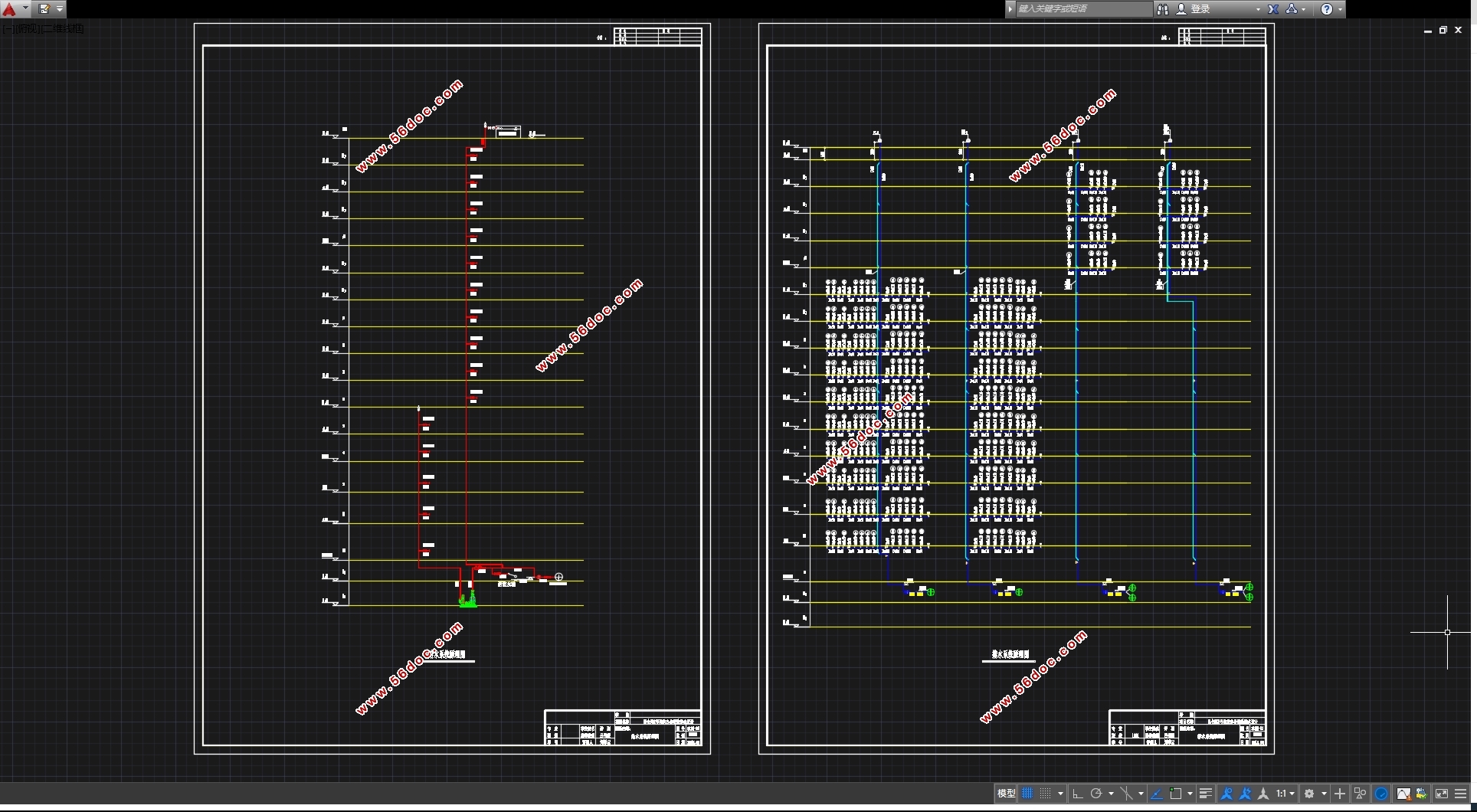This screenshot has width=1477, height=812.
Task: Click workspace switching gear icon
Action: click(1309, 794)
